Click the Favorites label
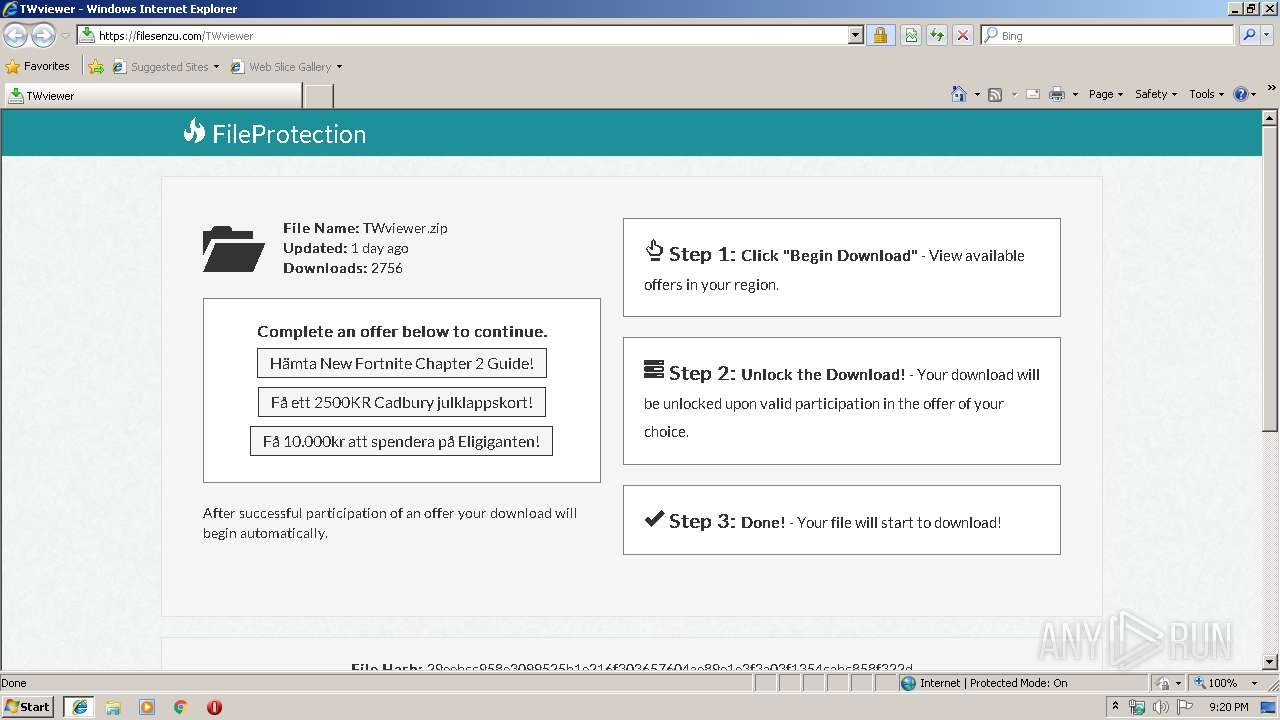 47,66
